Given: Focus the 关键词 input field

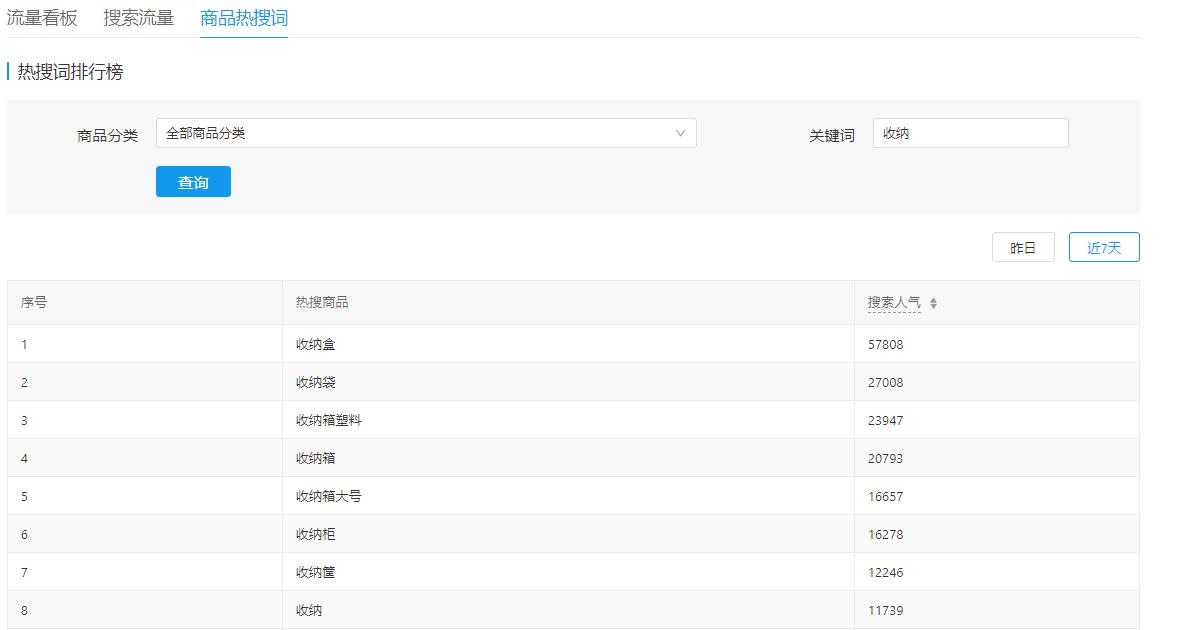Looking at the screenshot, I should click(x=969, y=133).
